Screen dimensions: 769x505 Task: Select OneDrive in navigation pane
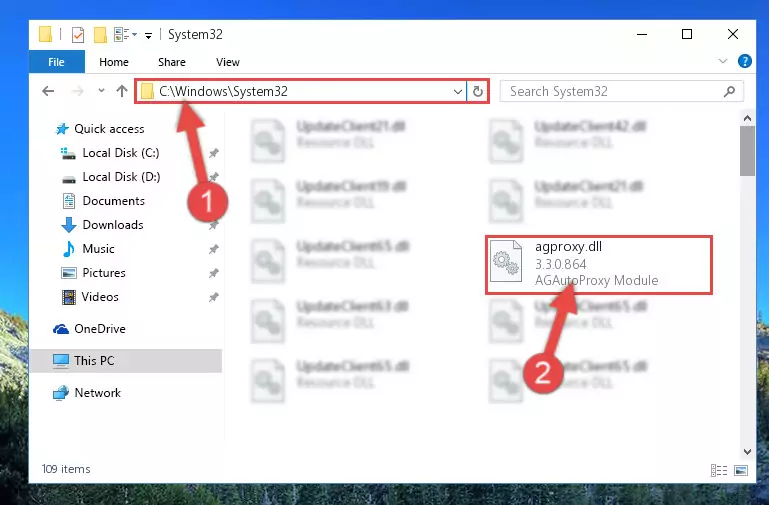click(x=100, y=329)
